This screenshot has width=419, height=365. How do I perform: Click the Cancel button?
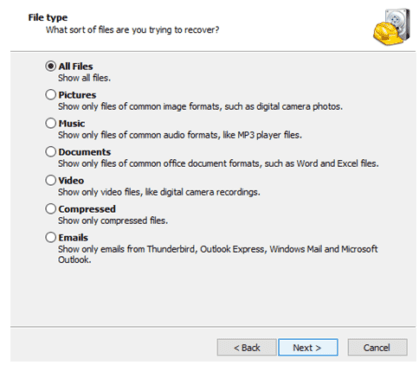pos(377,348)
